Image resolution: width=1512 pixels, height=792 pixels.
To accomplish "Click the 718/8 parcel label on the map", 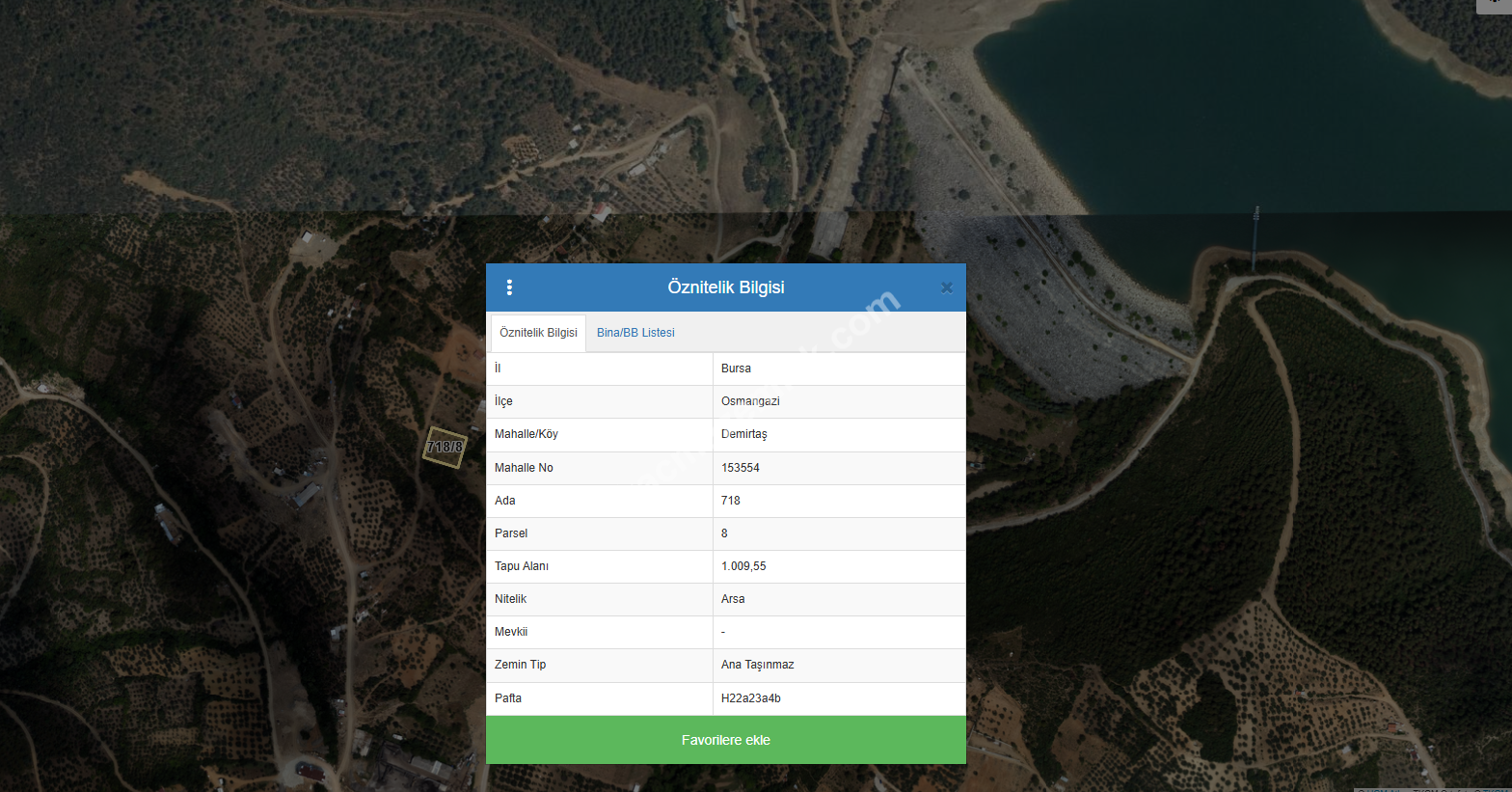I will pyautogui.click(x=445, y=447).
